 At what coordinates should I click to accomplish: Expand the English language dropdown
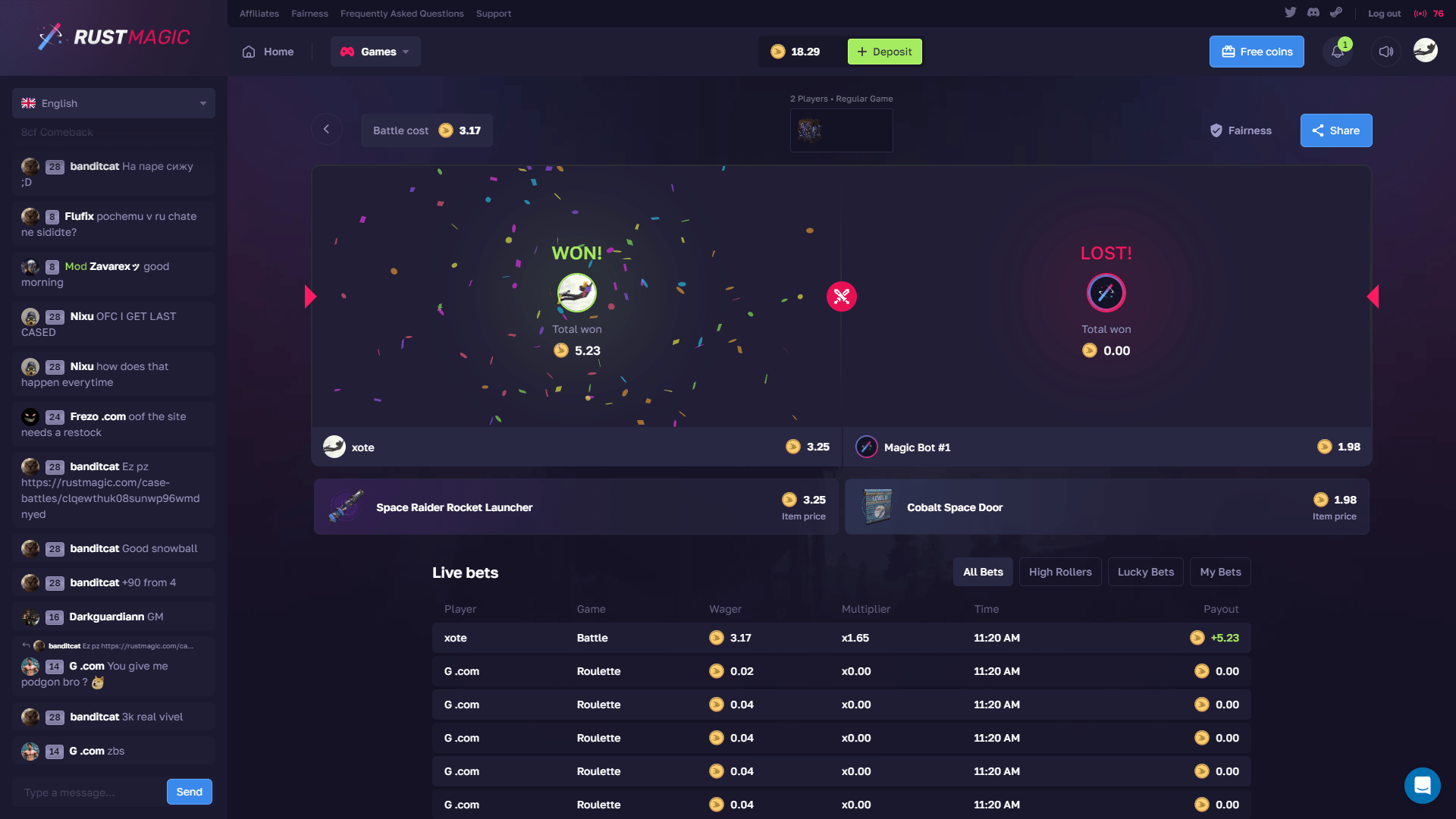[x=114, y=103]
